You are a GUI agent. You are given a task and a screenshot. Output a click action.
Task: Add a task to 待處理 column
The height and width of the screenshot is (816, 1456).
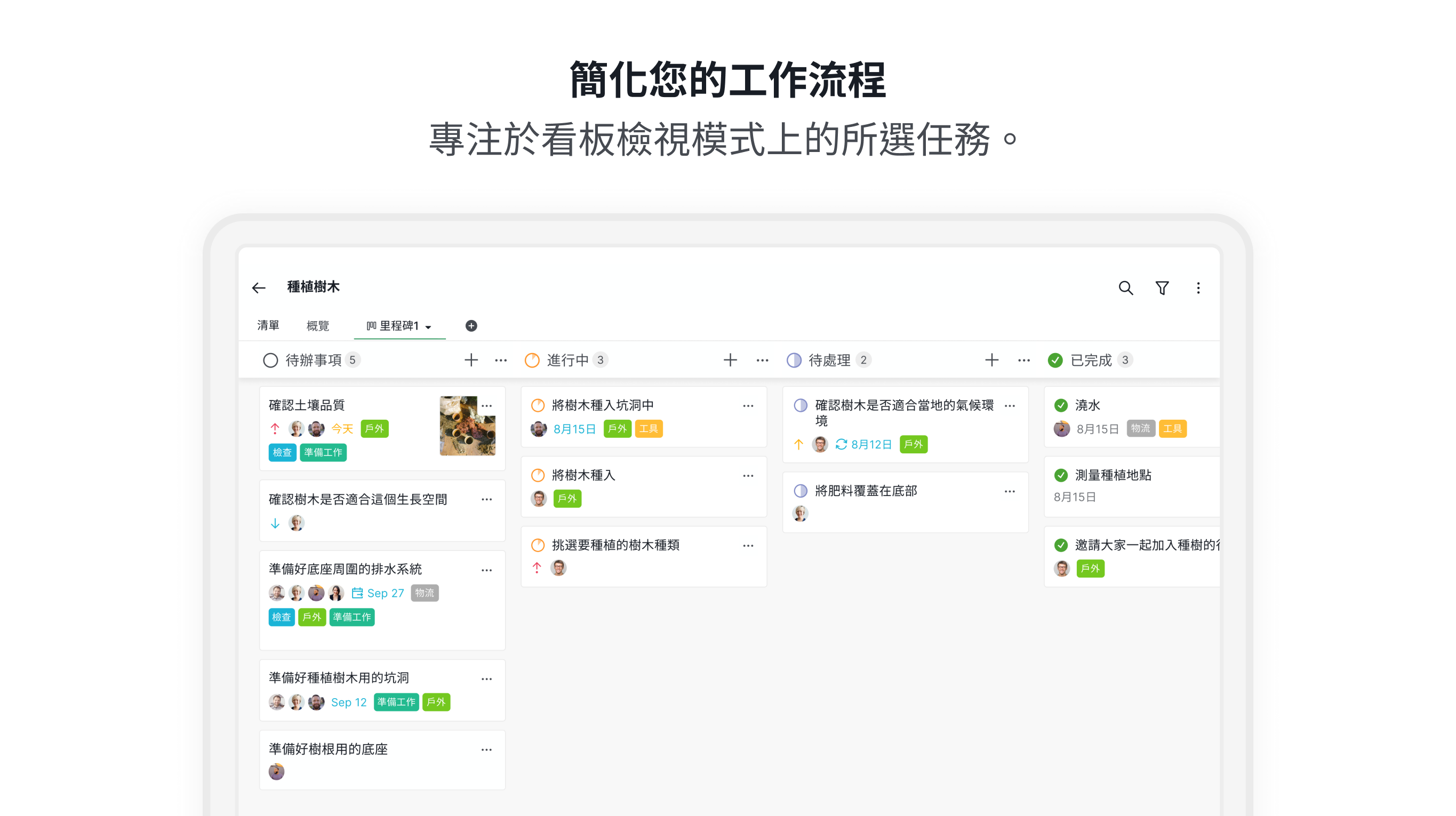click(992, 360)
